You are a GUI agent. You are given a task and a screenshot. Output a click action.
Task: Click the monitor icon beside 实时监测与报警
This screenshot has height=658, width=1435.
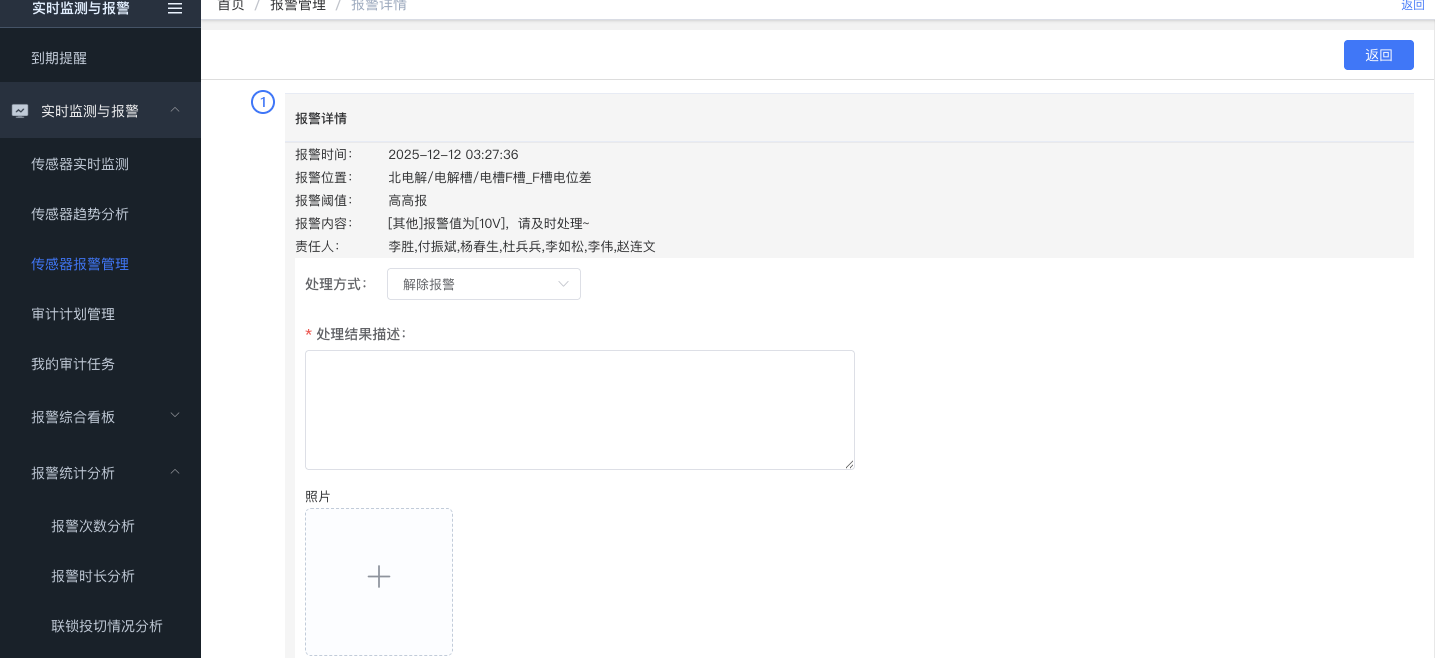click(x=20, y=111)
